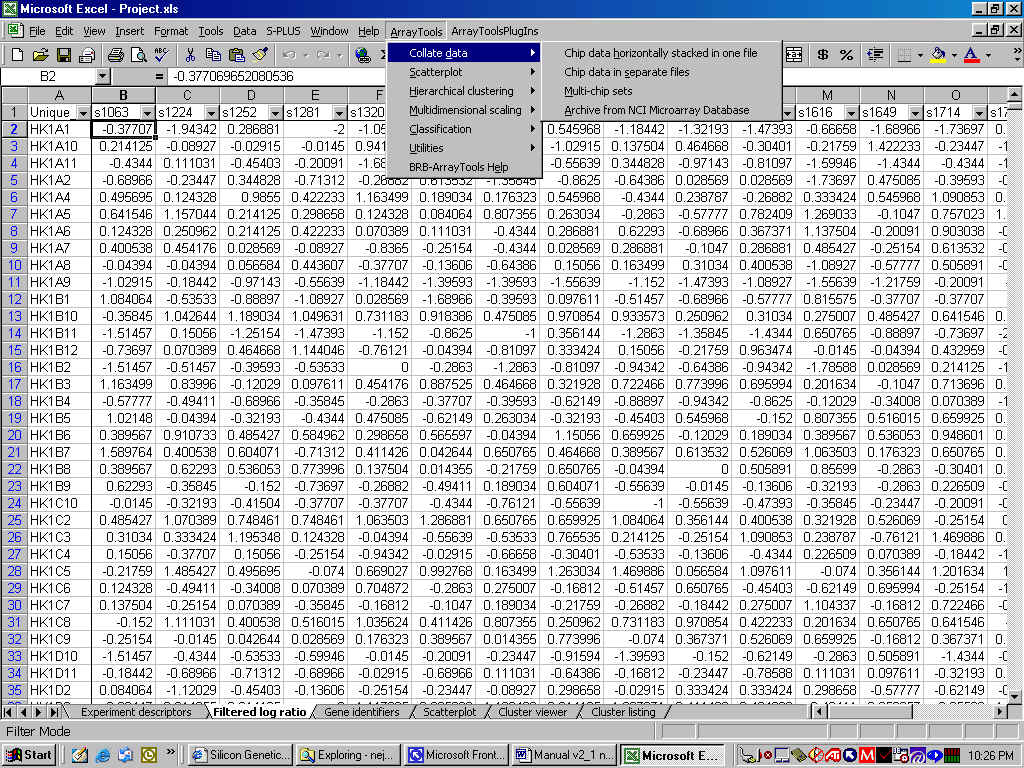Screen dimensions: 1024x768
Task: Choose Scatterplot in the ArrayTools menu
Action: 435,72
